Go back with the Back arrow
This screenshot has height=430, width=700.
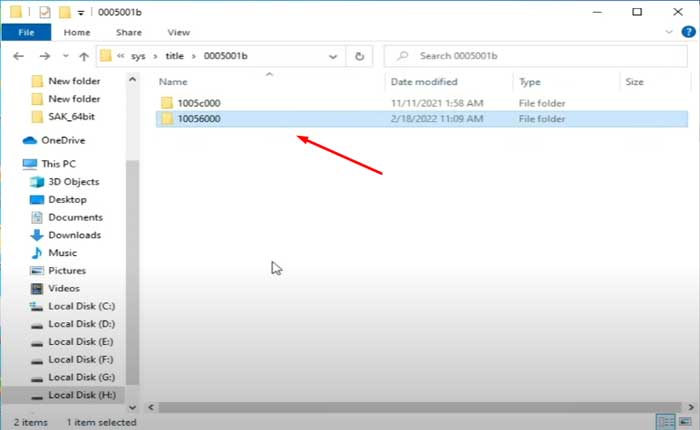(x=18, y=56)
